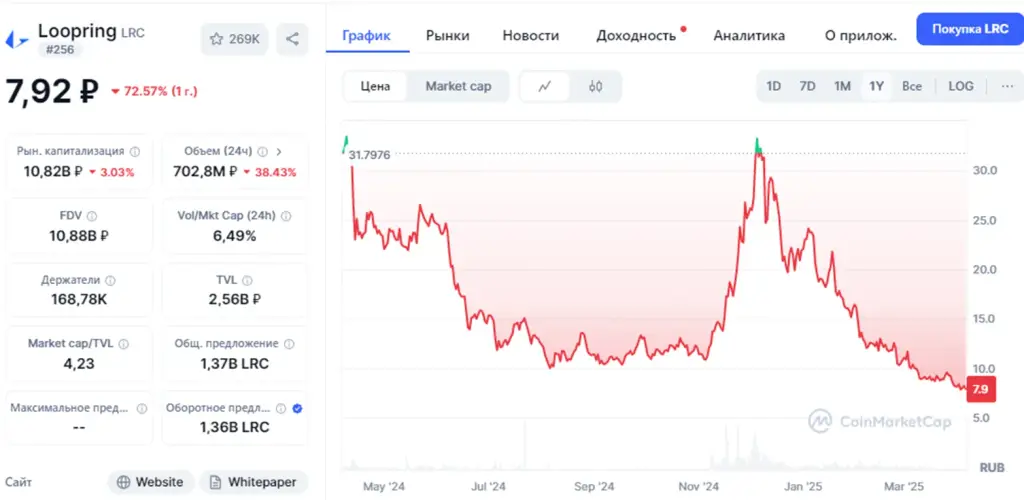Screen dimensions: 1024x500
Task: Click the Loopring logo icon
Action: (17, 40)
